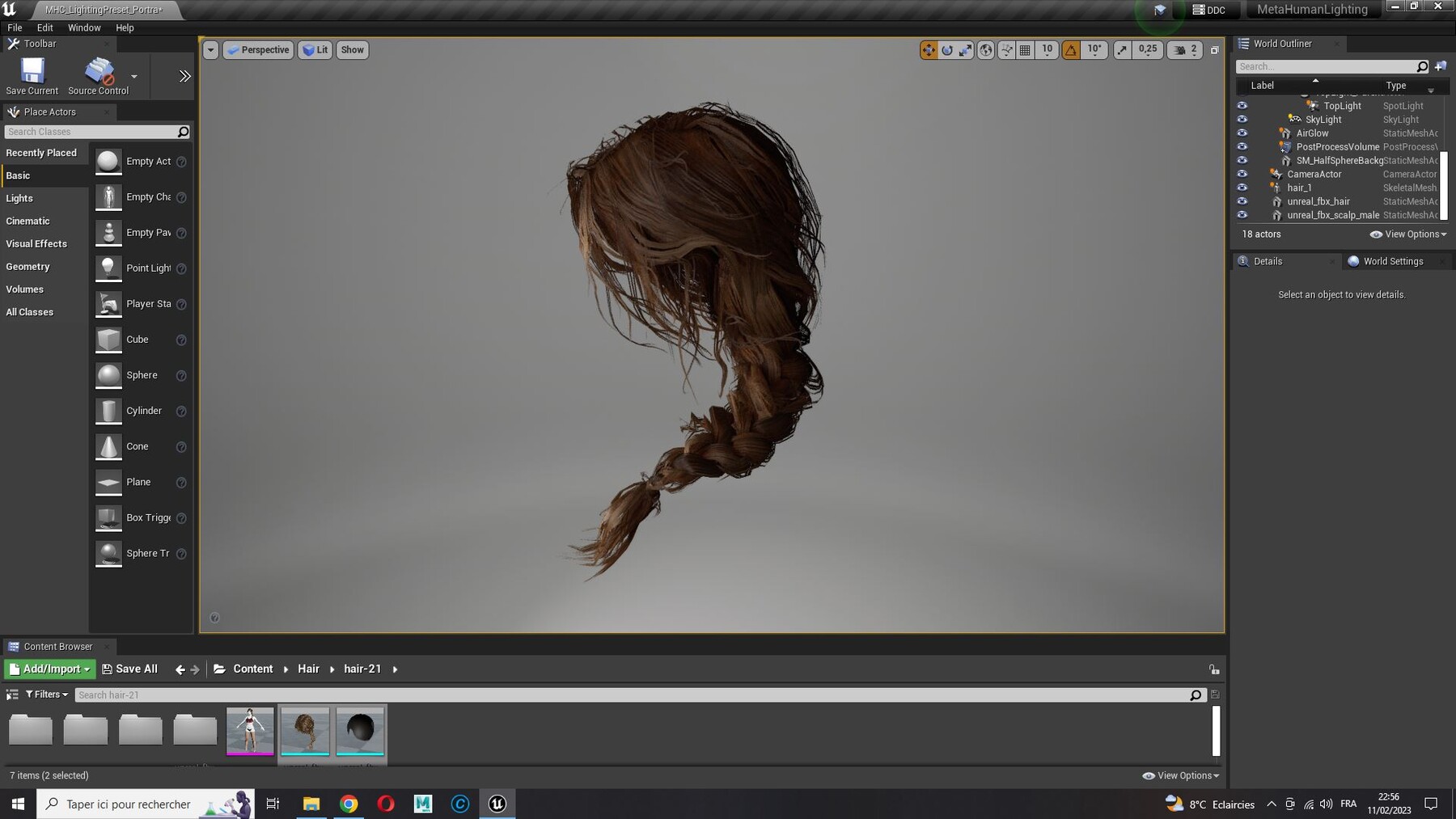
Task: Click the surface snapping icon in viewport
Action: tap(1007, 50)
